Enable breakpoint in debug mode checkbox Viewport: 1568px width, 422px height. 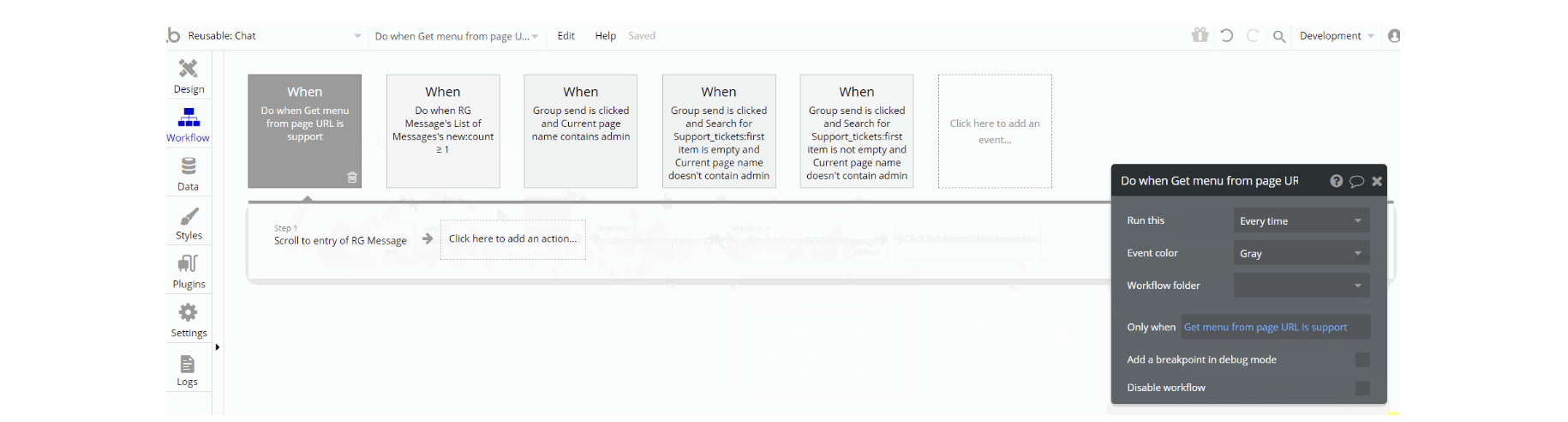1362,360
